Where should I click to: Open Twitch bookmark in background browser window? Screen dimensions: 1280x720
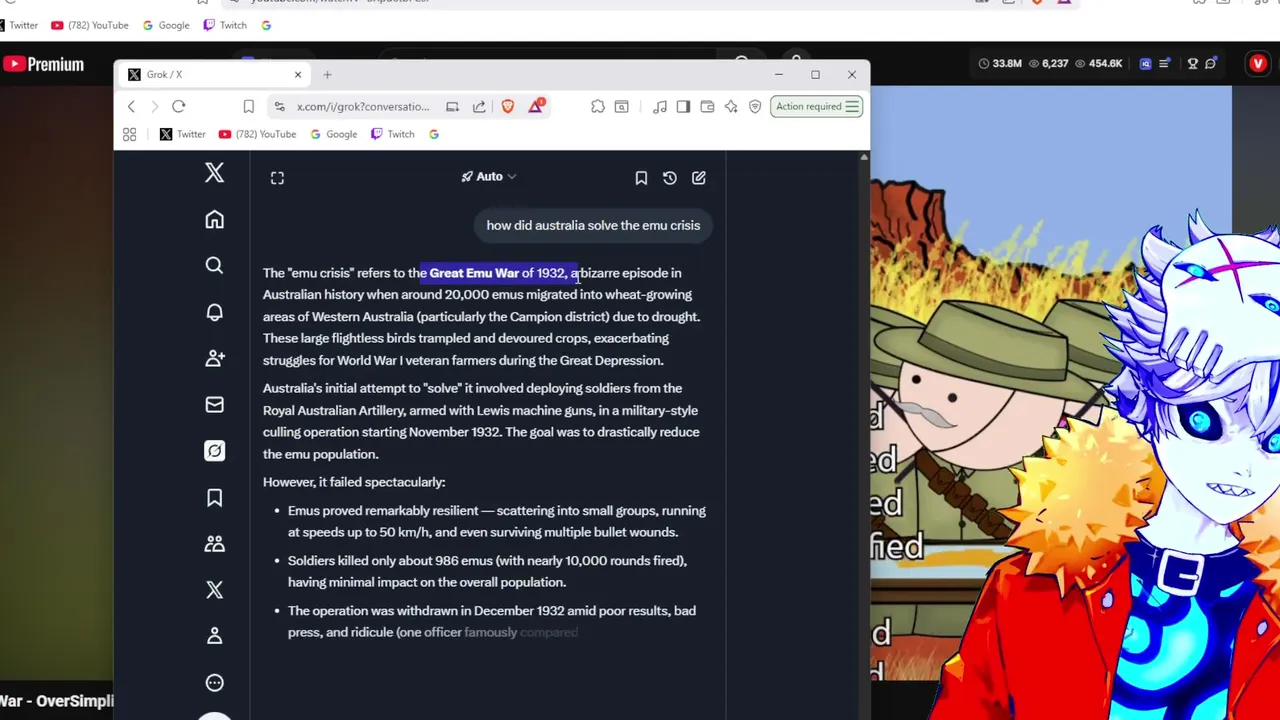(x=225, y=25)
